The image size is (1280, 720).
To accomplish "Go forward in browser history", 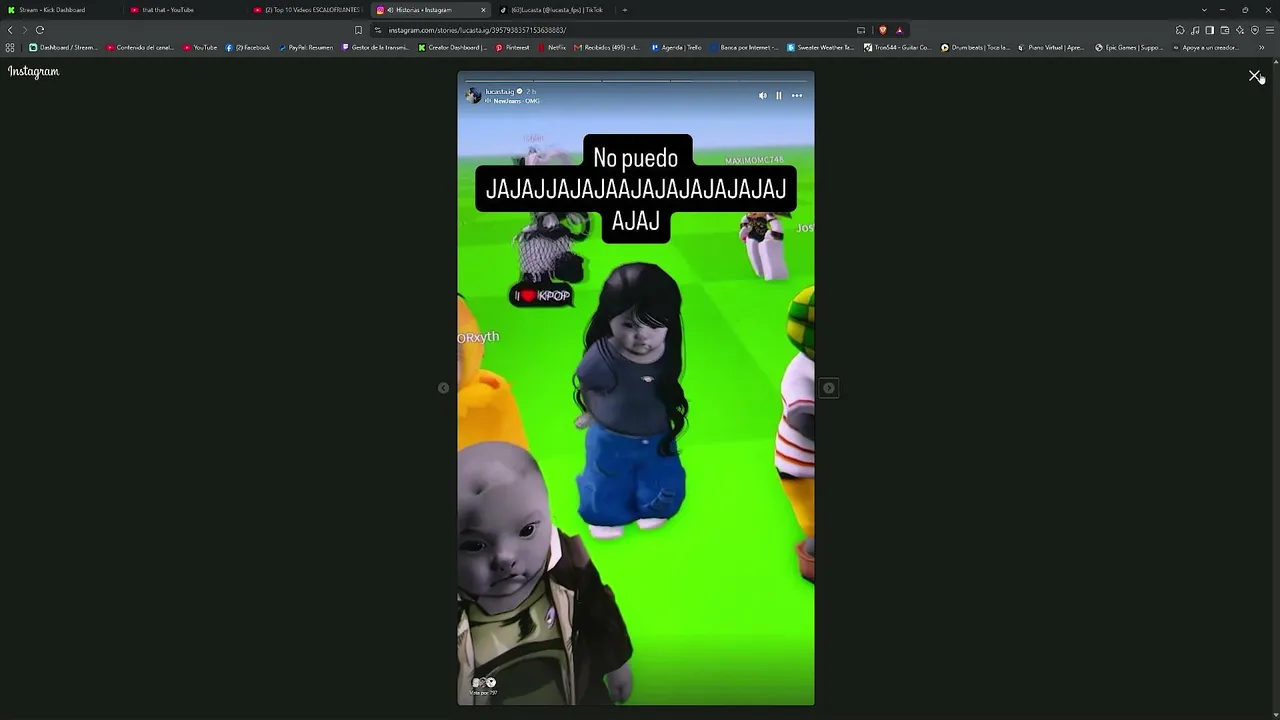I will (25, 30).
